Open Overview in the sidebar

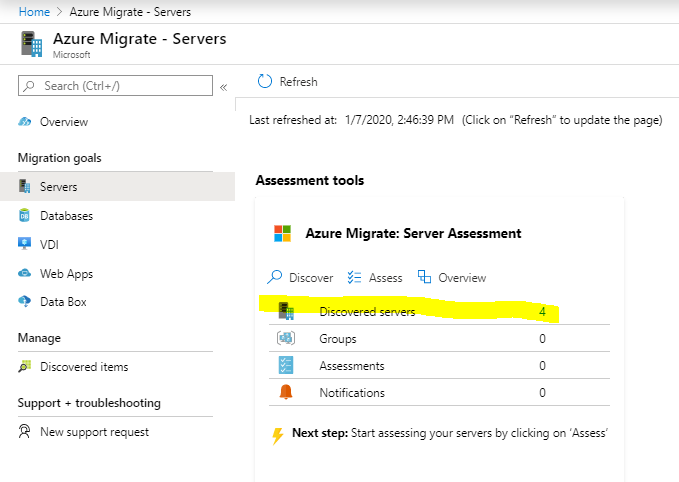tap(64, 122)
